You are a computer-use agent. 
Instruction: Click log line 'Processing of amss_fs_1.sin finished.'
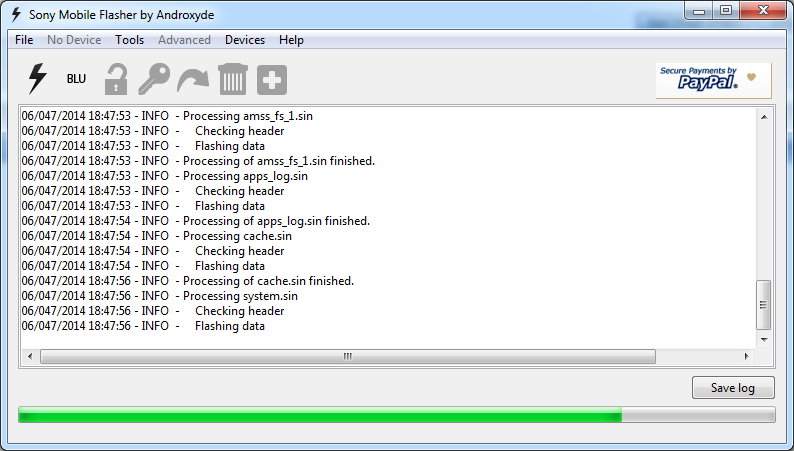tap(198, 161)
